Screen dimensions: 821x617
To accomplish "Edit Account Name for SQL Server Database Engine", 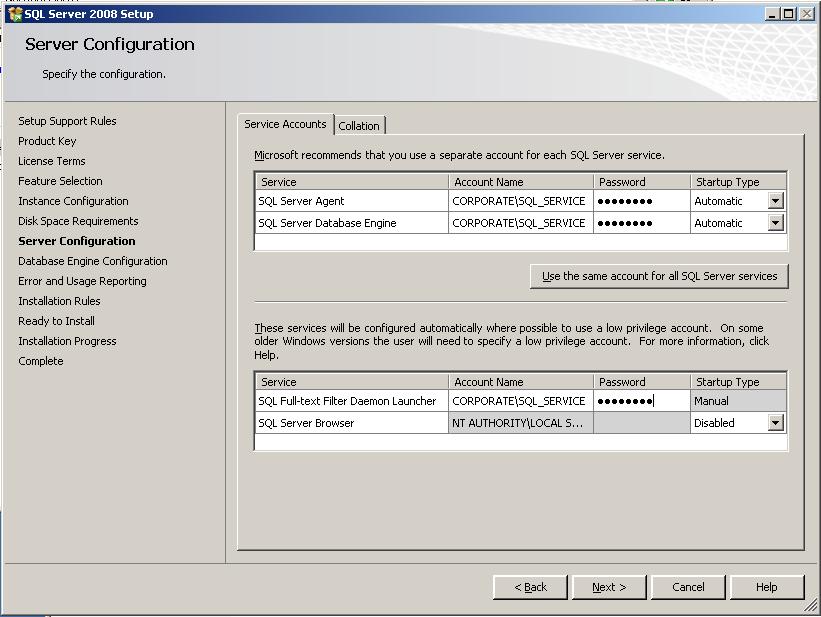I will tap(520, 223).
